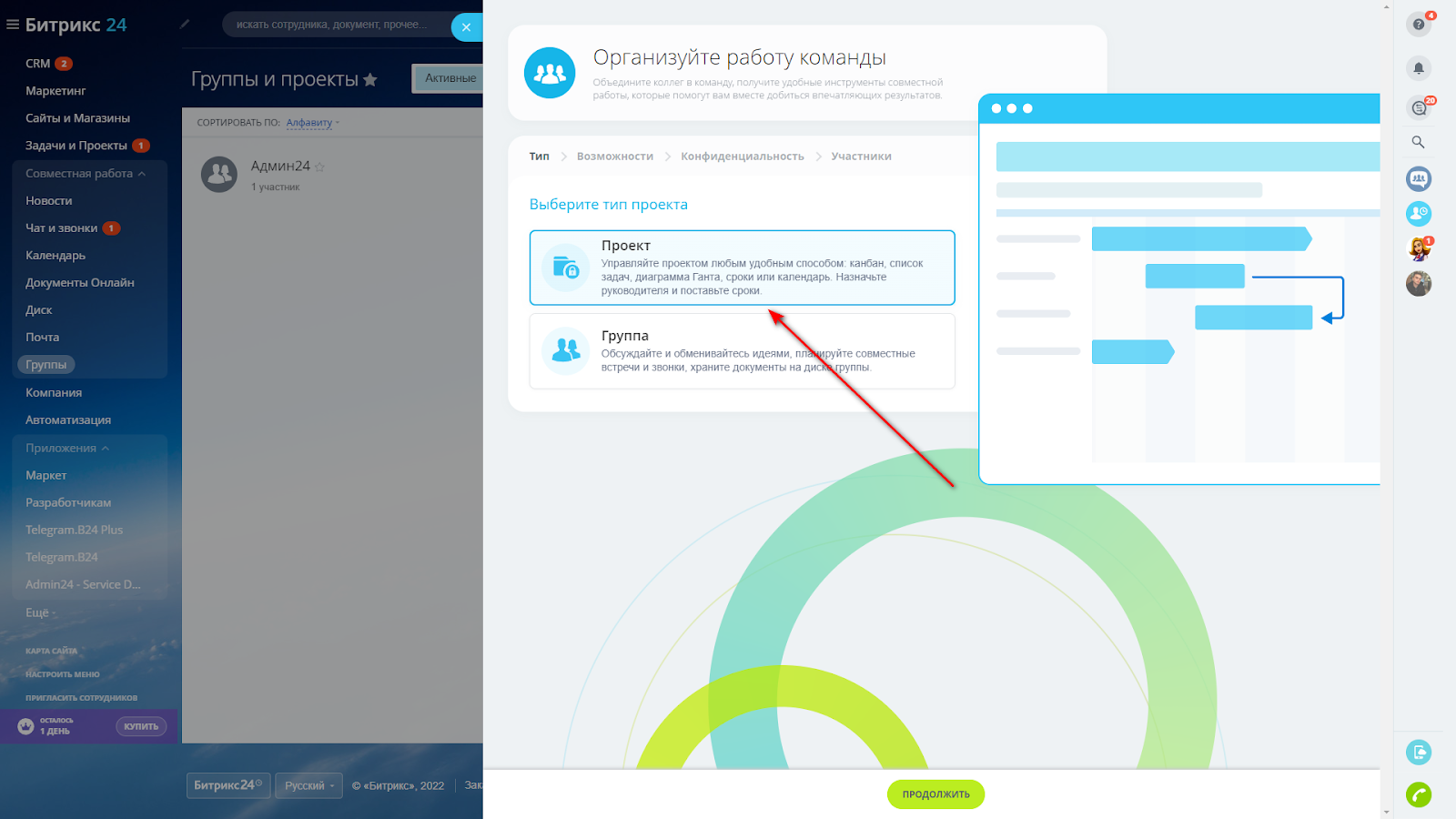Open the chat messages icon with badge 20
The width and height of the screenshot is (1456, 819).
1419,108
